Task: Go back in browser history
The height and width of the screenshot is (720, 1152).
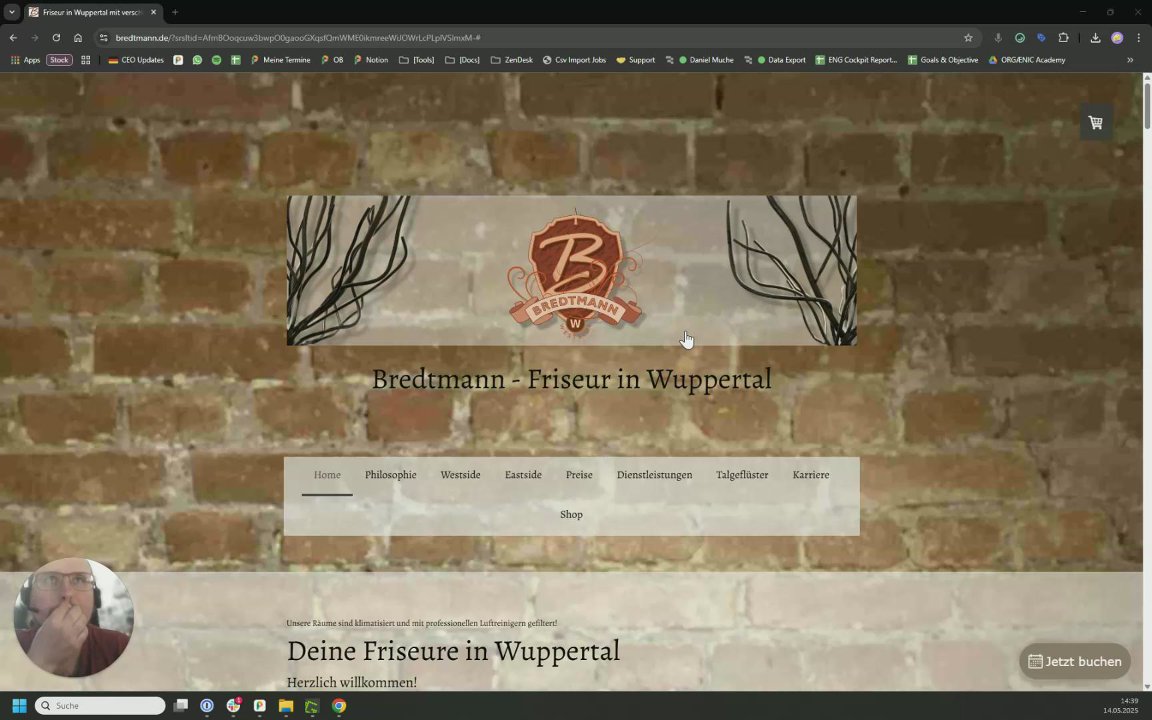Action: (13, 37)
